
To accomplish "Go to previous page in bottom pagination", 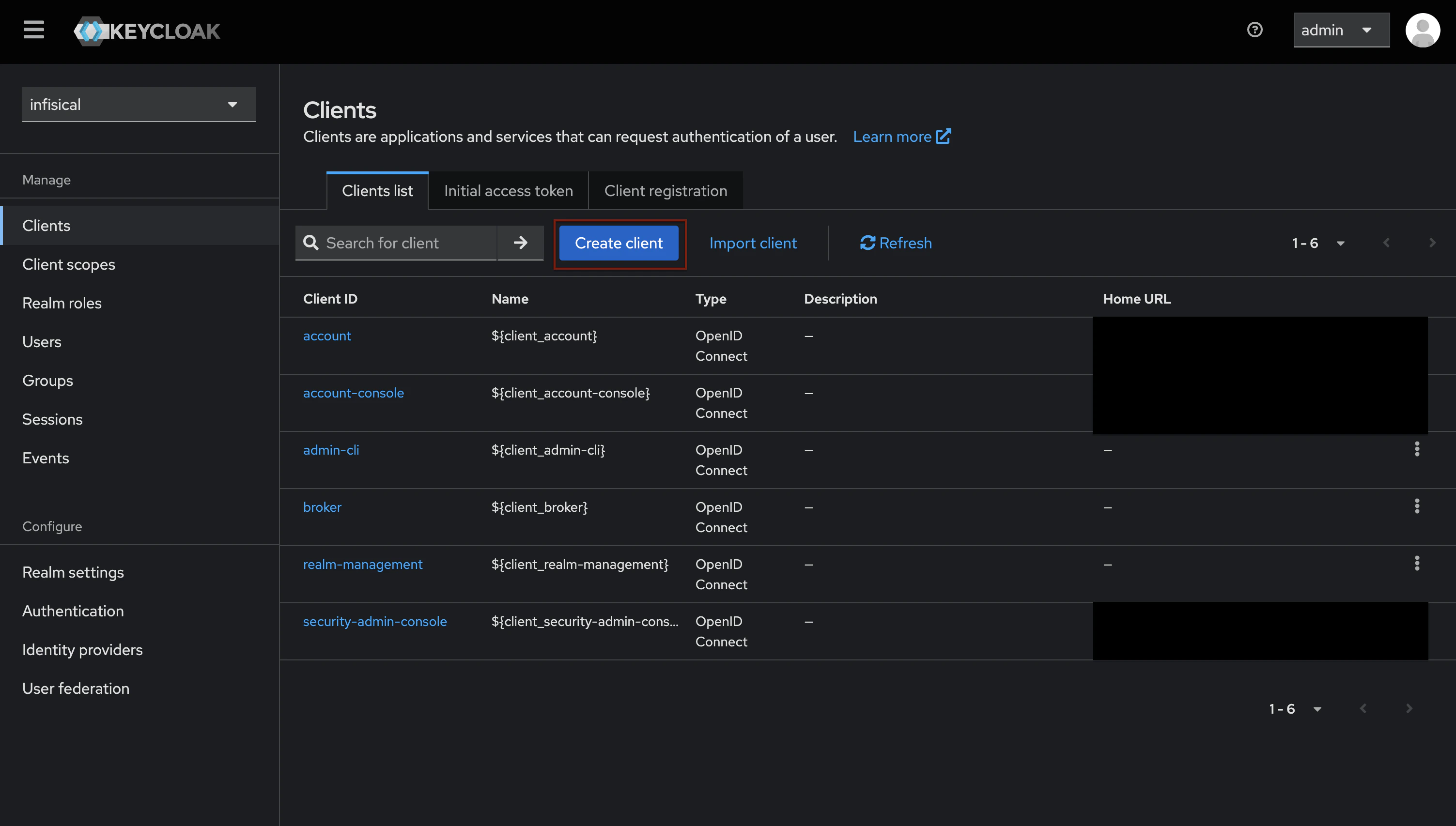I will [1363, 708].
